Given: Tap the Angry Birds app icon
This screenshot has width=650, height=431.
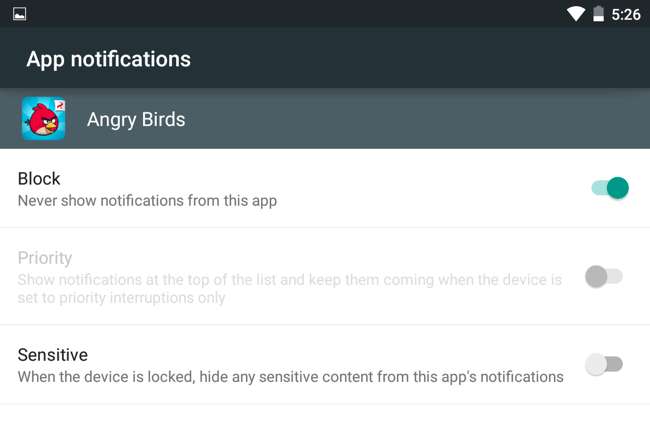Looking at the screenshot, I should (x=43, y=119).
